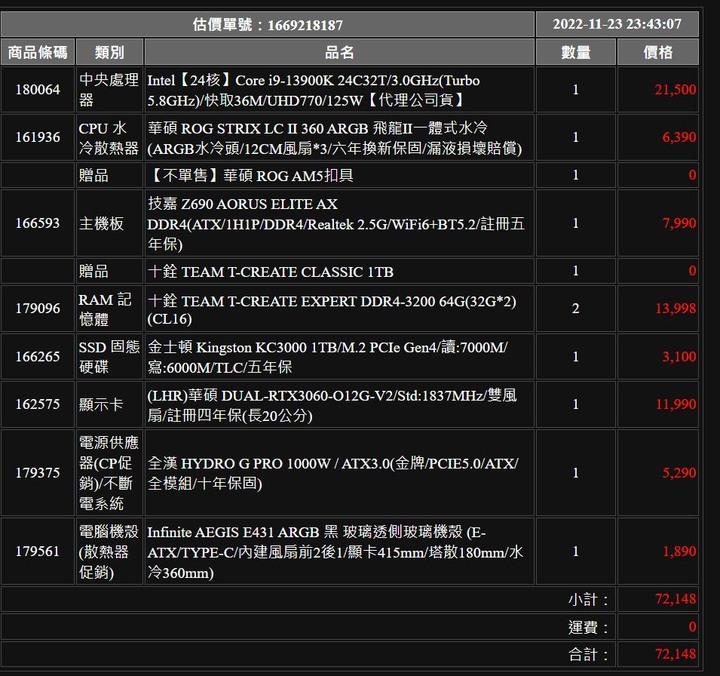Image resolution: width=720 pixels, height=676 pixels.
Task: Click the 商品條碼 column header
Action: tap(38, 52)
